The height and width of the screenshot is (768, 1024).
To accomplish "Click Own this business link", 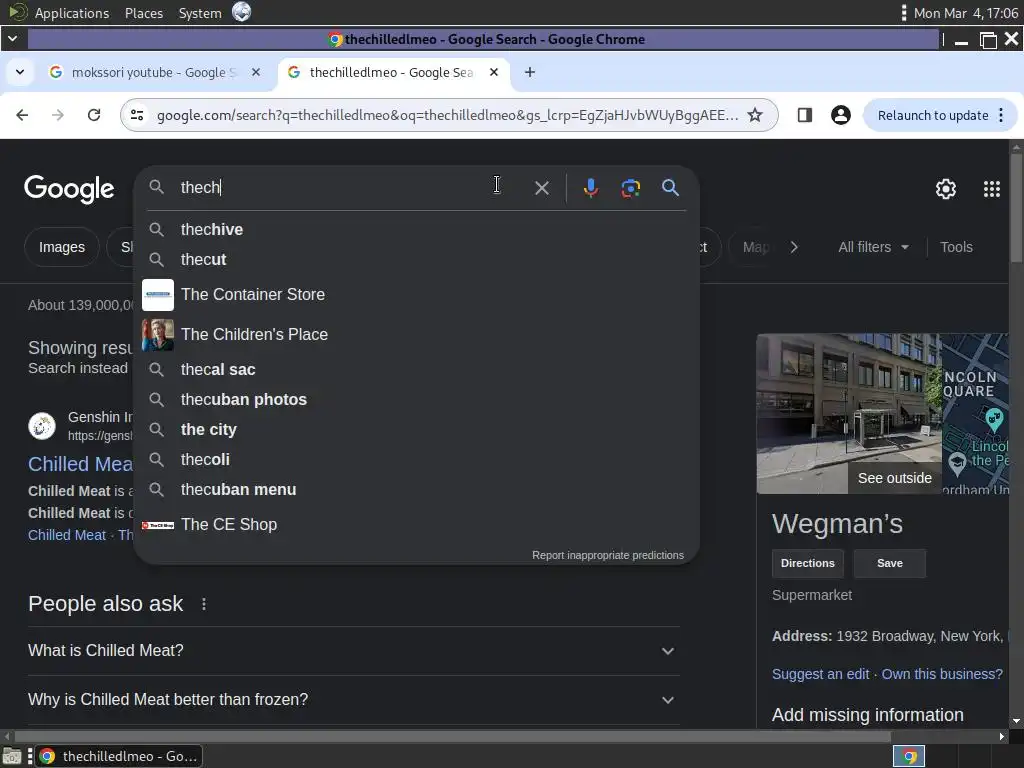I will 942,675.
